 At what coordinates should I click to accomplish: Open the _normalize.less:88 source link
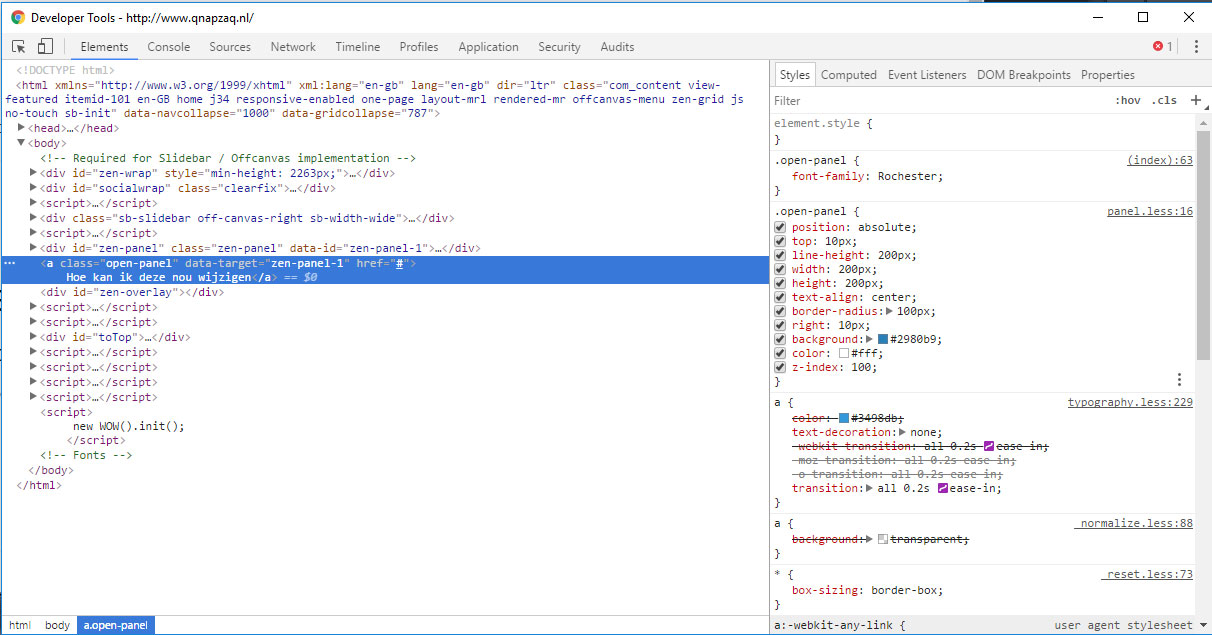1134,523
